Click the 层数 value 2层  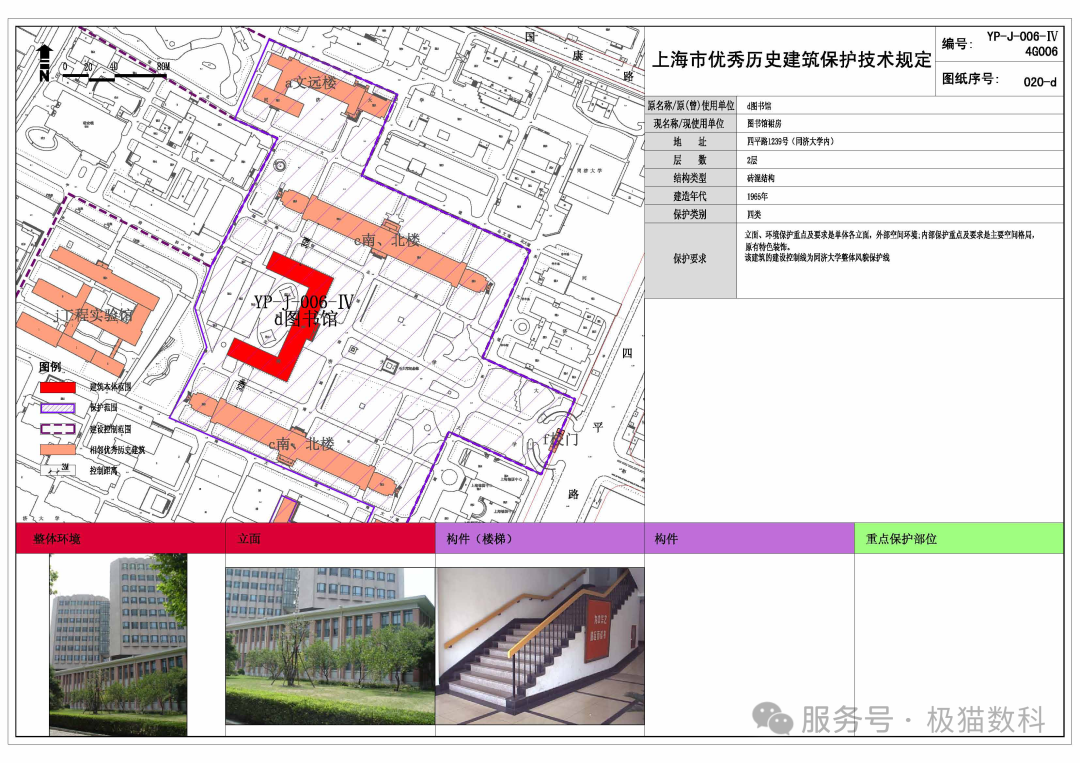coord(752,160)
